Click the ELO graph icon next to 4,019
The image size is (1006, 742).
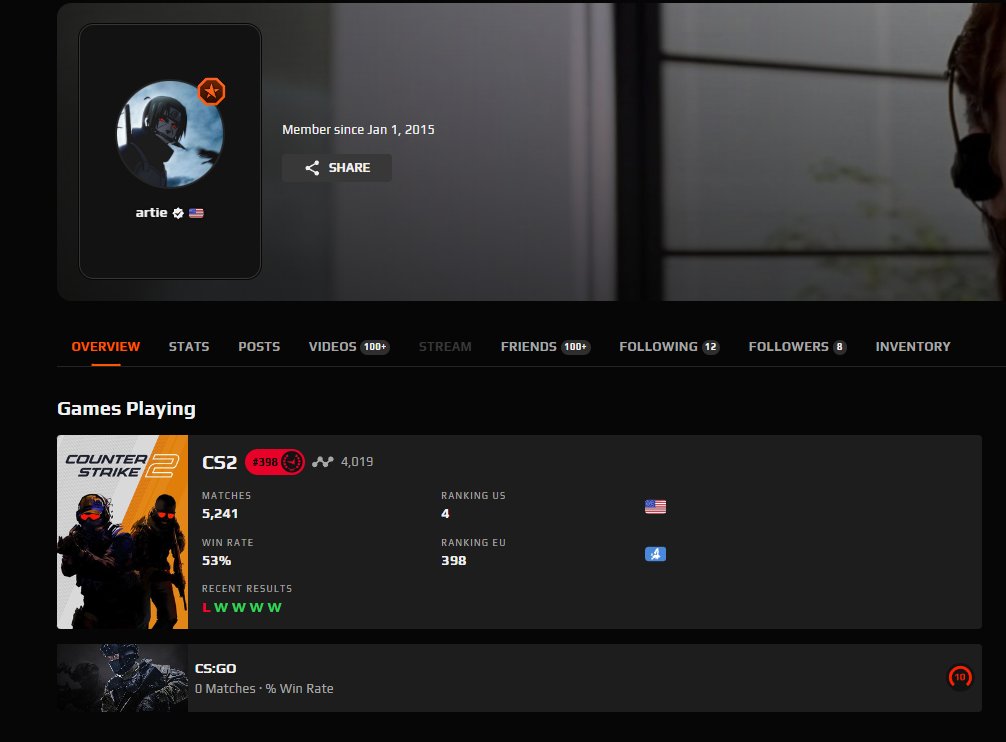323,462
